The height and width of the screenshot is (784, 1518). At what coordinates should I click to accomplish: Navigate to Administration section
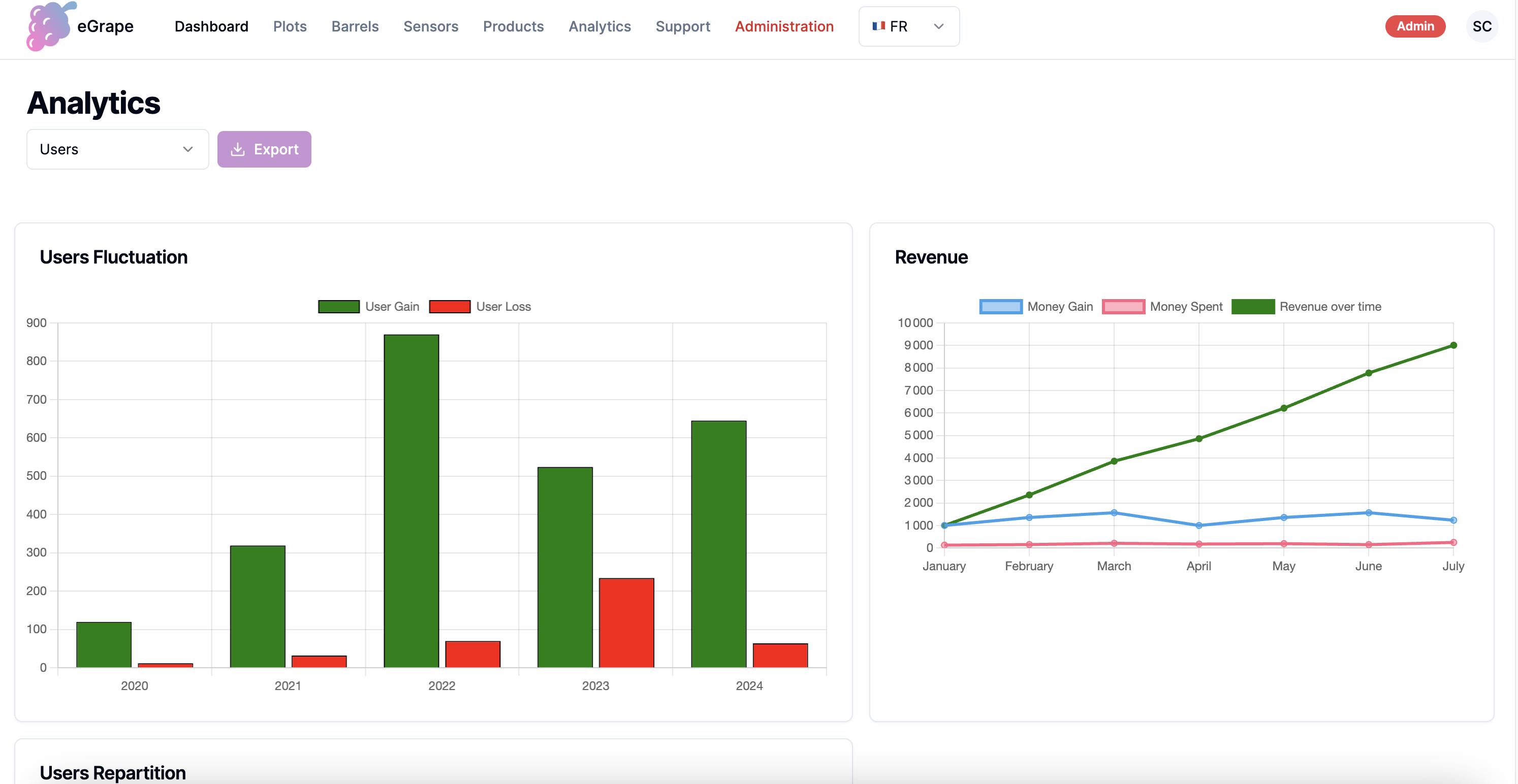pos(784,26)
